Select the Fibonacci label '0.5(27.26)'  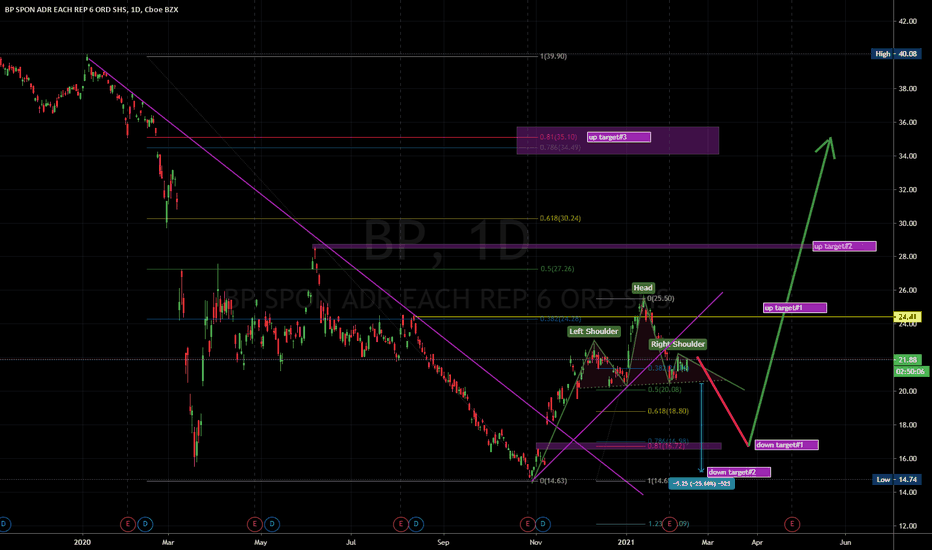(557, 269)
